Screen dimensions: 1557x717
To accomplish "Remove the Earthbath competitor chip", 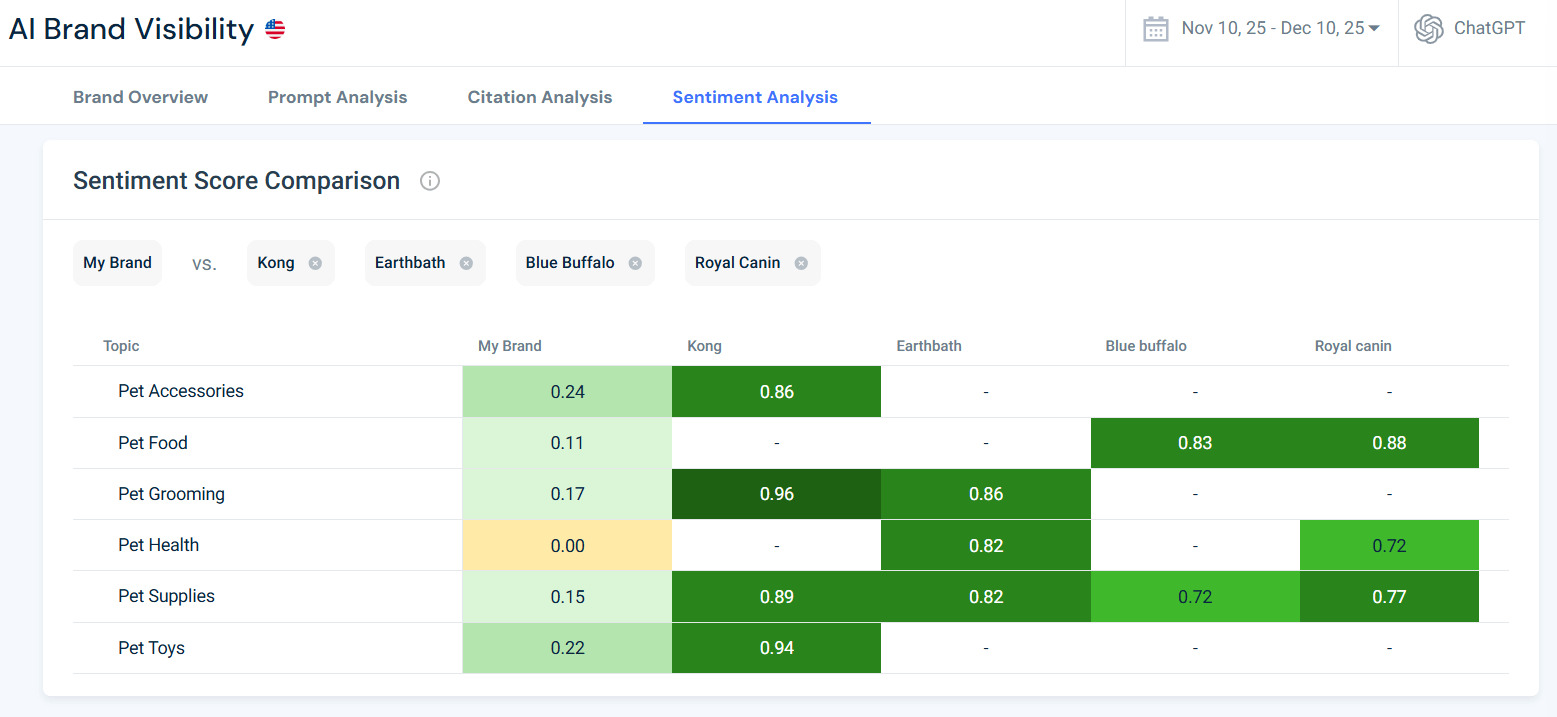I will [x=466, y=262].
